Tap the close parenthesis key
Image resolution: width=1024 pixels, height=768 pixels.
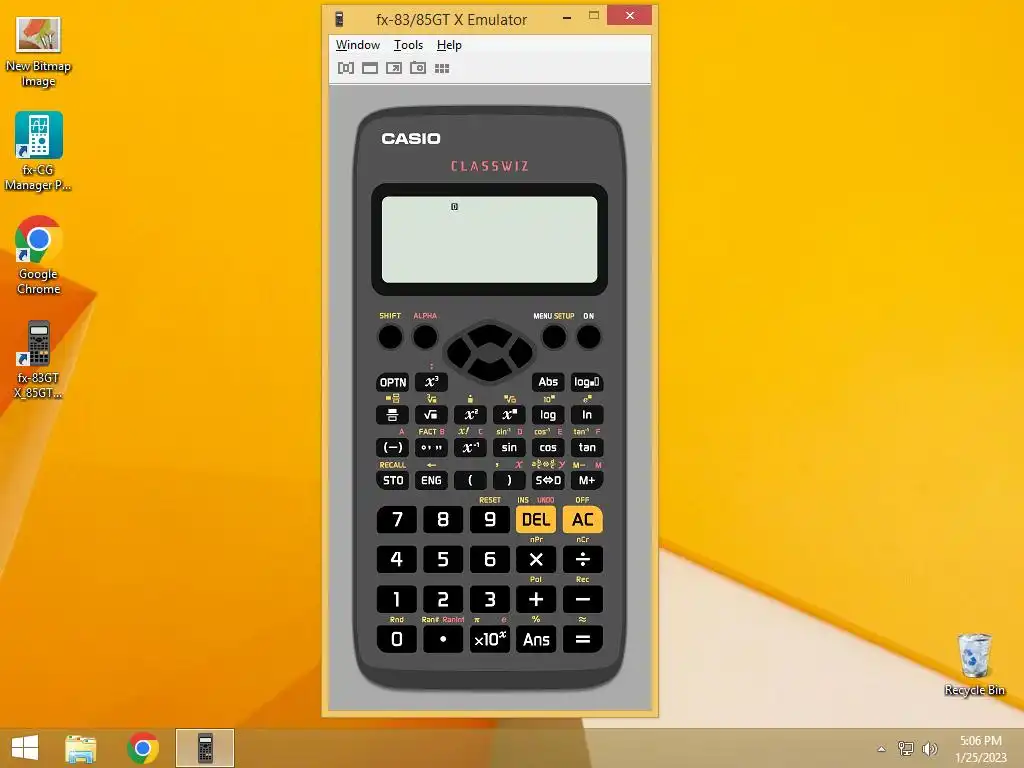[509, 480]
